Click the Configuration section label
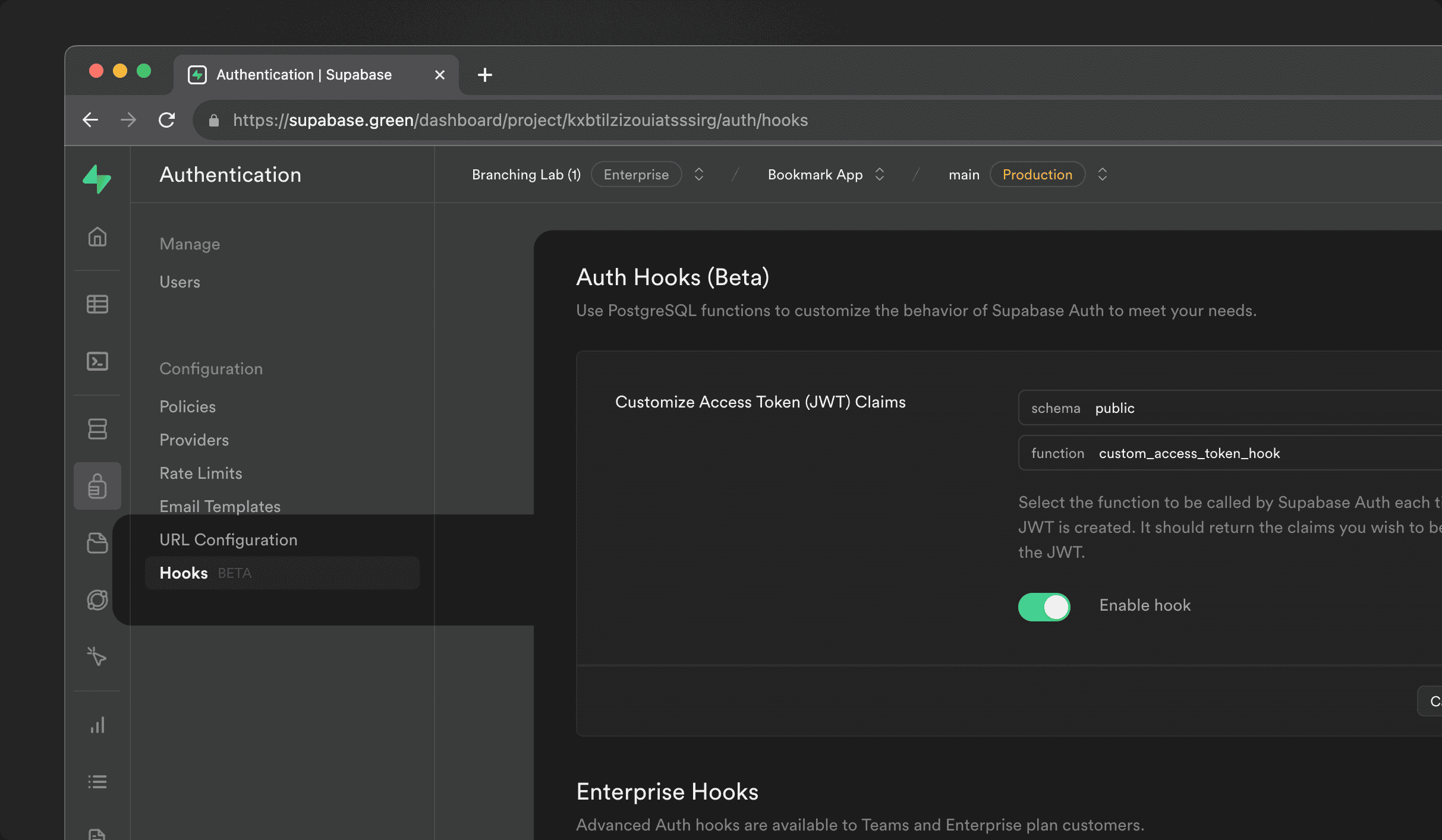 [211, 369]
